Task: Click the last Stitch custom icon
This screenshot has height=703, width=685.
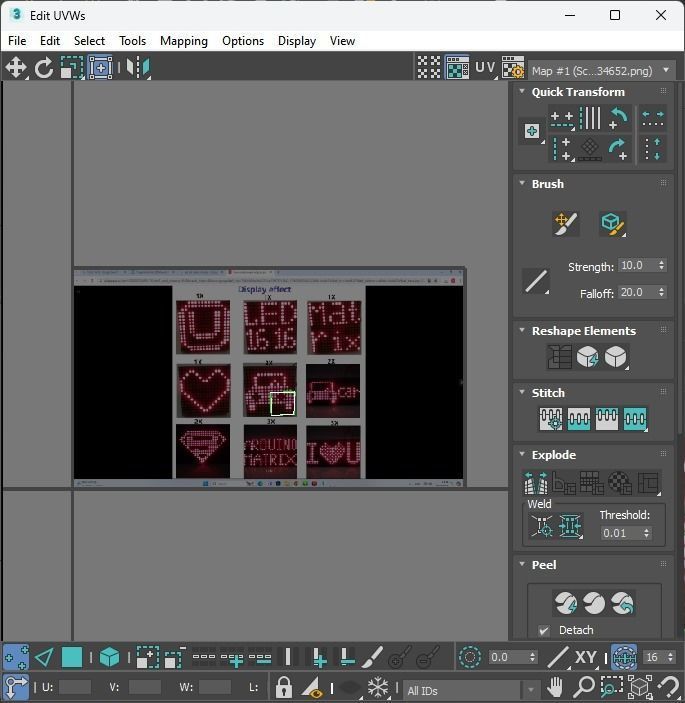Action: [635, 419]
